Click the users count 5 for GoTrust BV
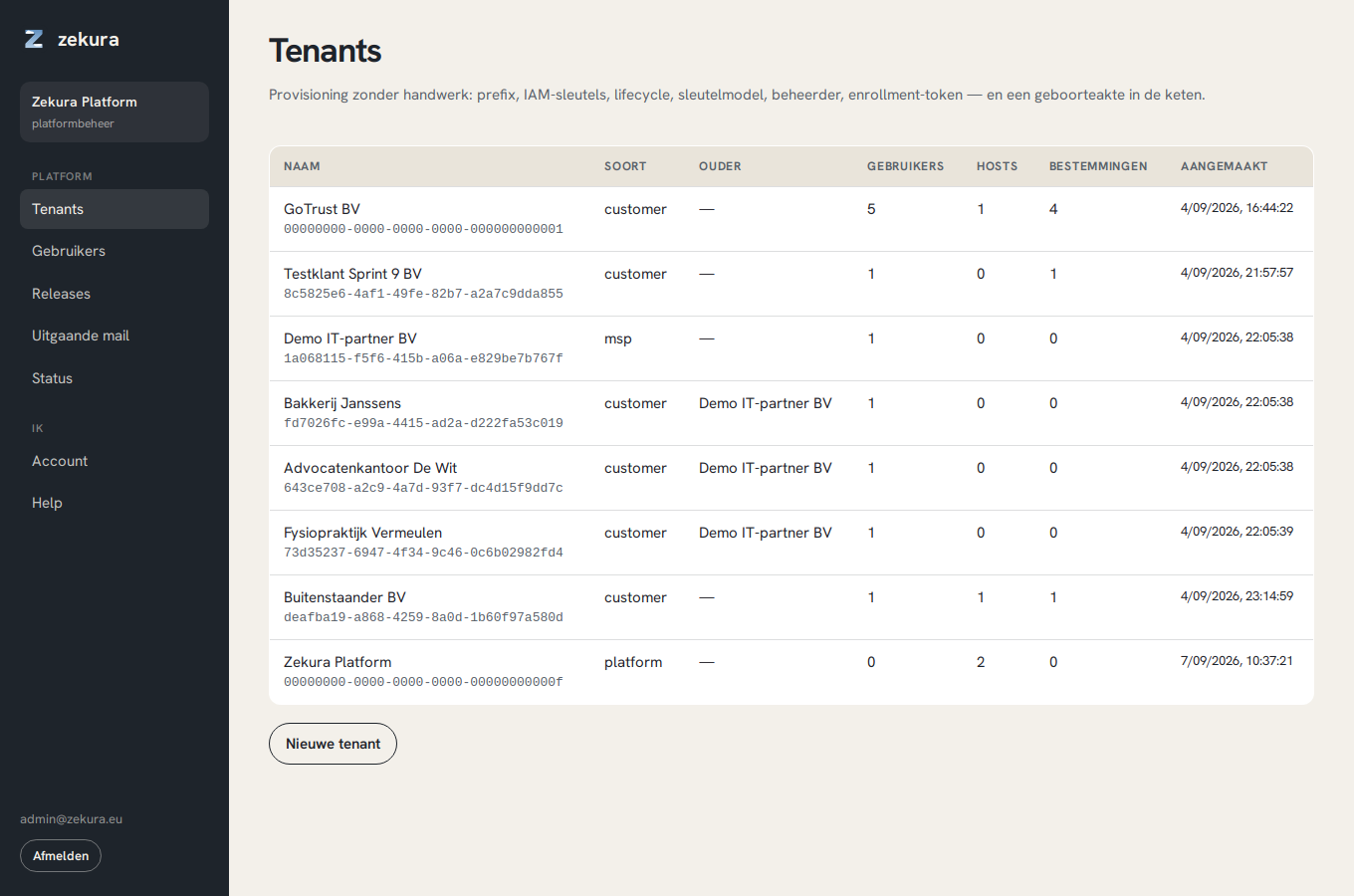The width and height of the screenshot is (1354, 896). (871, 209)
